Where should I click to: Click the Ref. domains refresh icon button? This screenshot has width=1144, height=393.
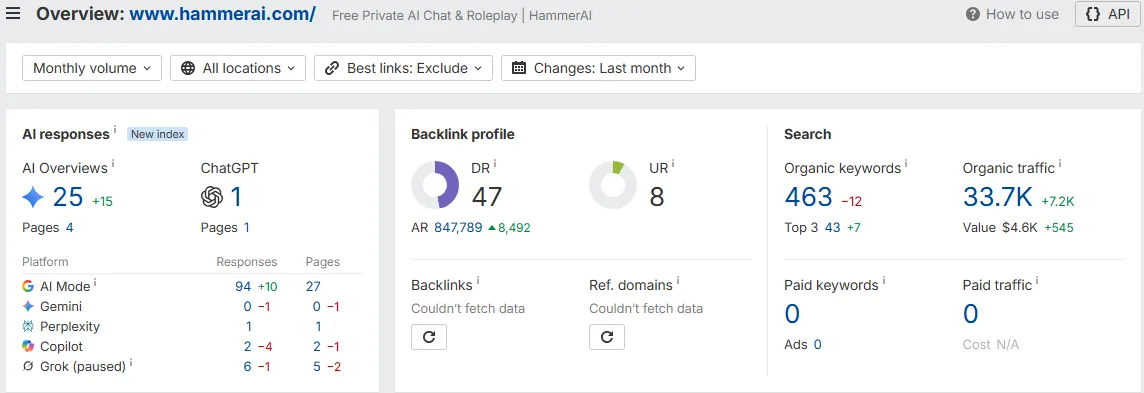click(607, 337)
